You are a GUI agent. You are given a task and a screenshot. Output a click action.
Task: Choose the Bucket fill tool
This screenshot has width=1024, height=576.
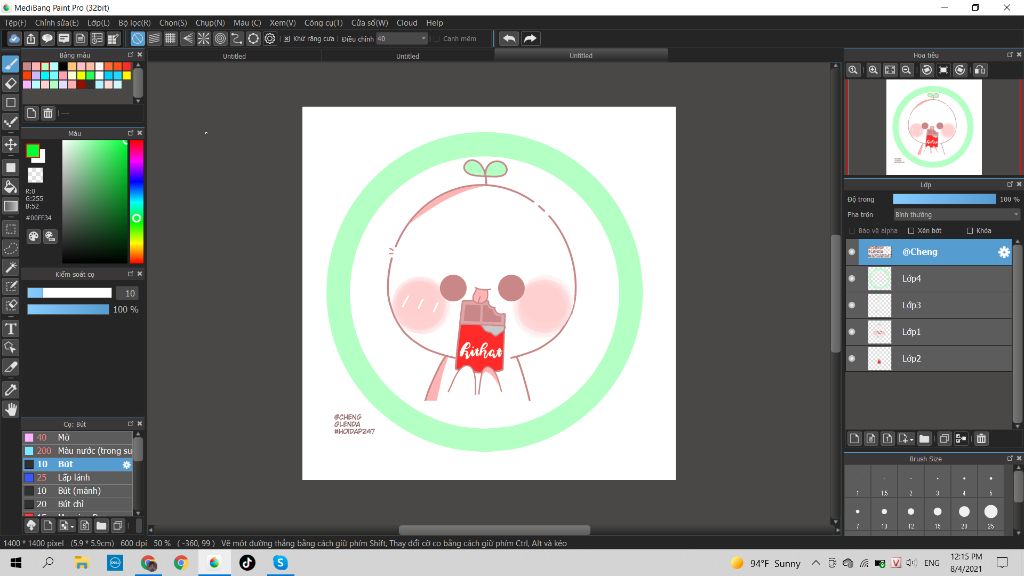pos(10,187)
